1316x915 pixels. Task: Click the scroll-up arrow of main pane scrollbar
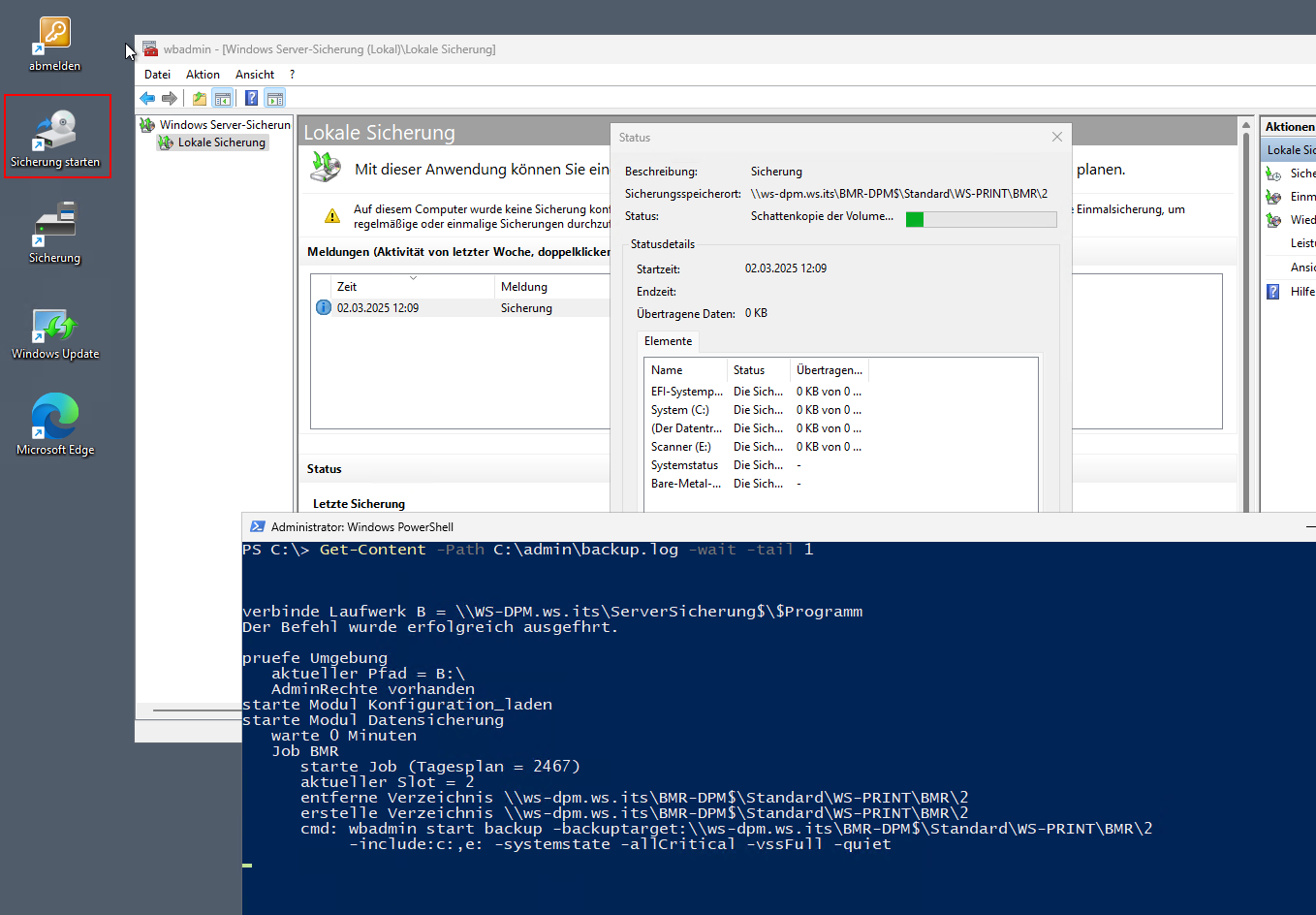(x=1246, y=126)
